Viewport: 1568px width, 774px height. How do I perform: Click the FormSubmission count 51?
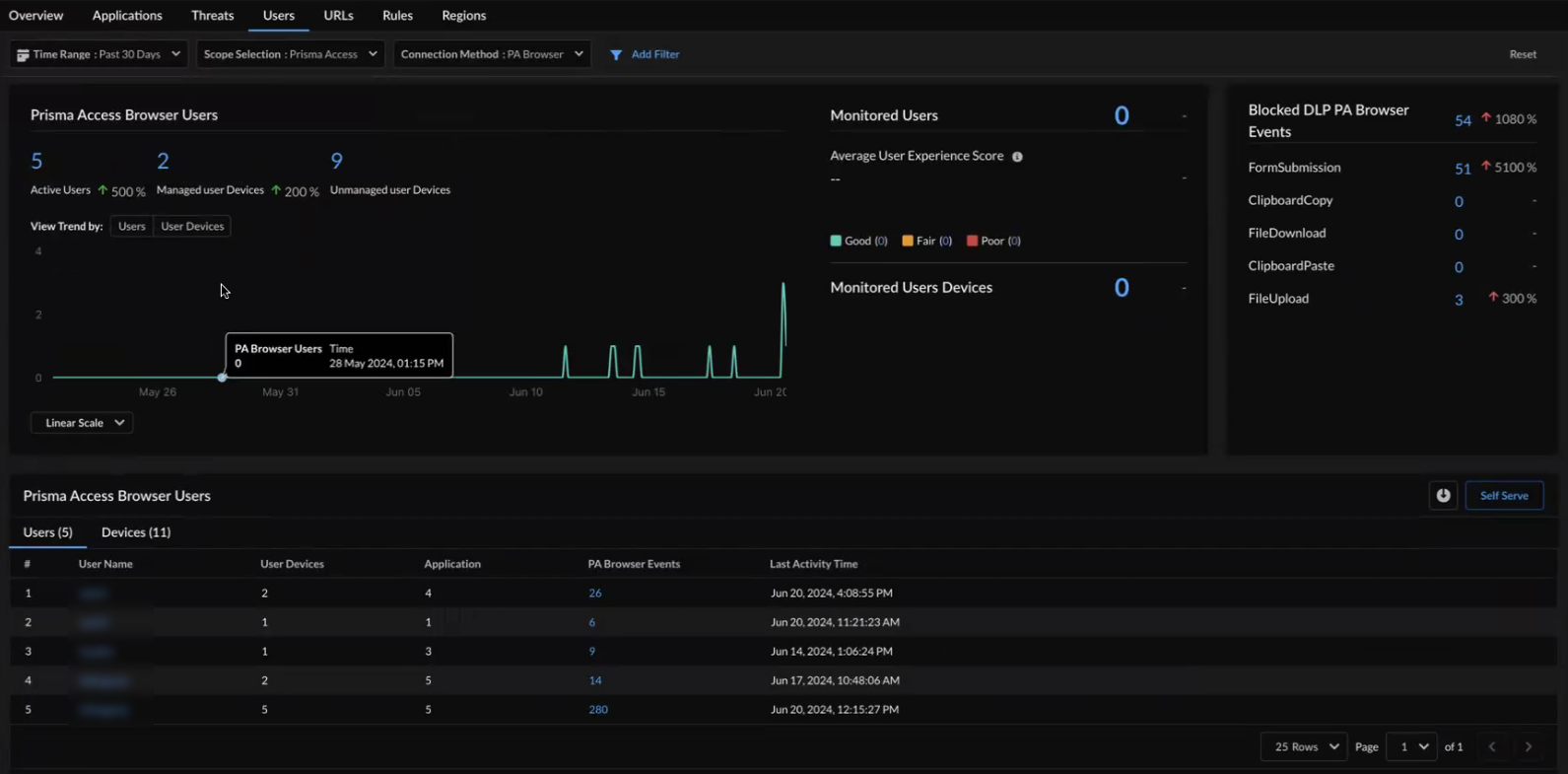point(1463,169)
